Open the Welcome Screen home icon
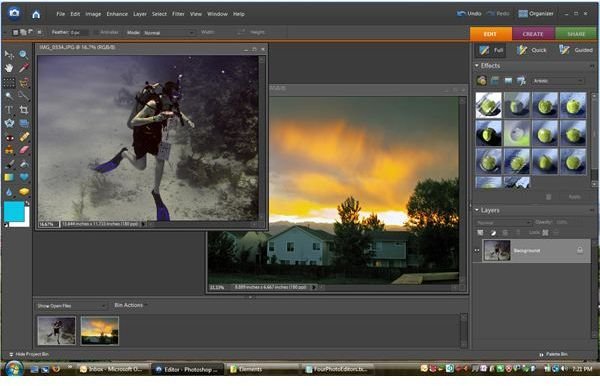Image resolution: width=600 pixels, height=386 pixels. tap(36, 15)
